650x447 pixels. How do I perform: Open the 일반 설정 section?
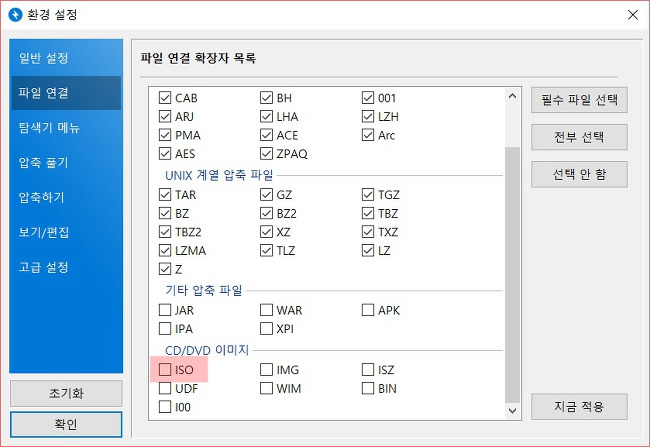point(66,58)
